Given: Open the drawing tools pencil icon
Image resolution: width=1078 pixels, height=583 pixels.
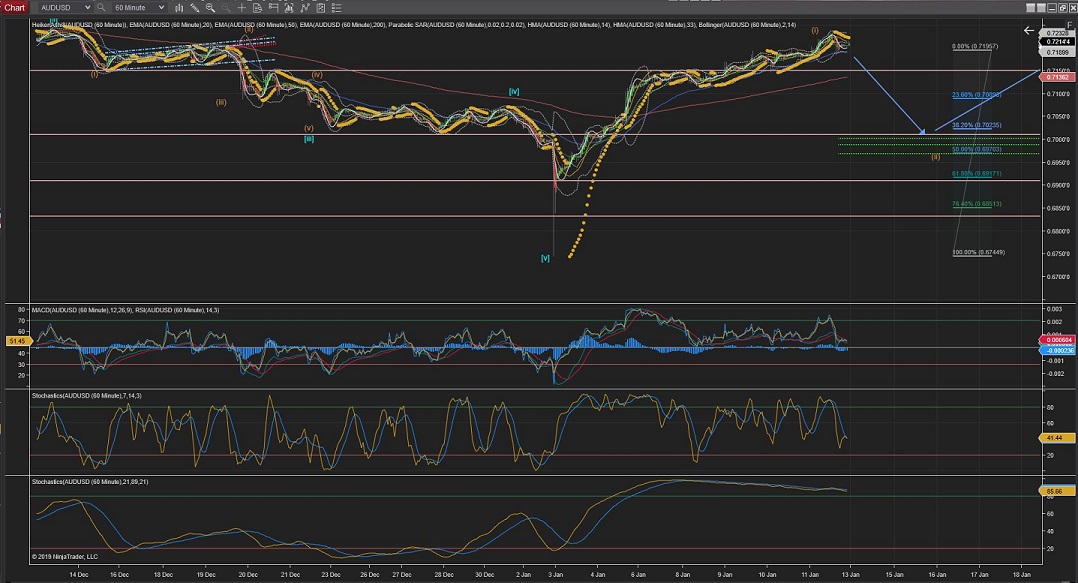Looking at the screenshot, I should pos(195,8).
